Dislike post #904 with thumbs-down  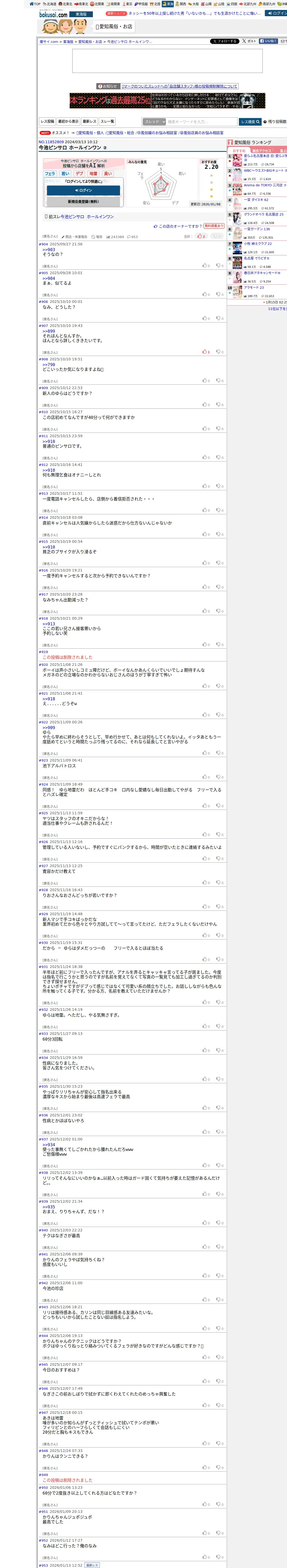coord(220,266)
